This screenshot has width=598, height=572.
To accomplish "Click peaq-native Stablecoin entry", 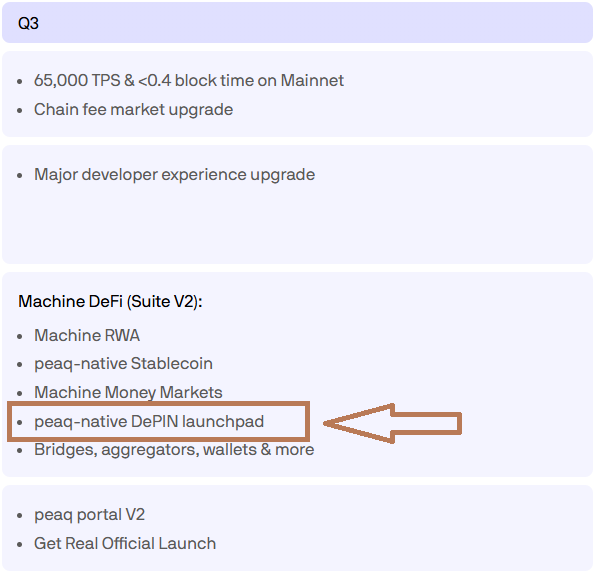I will tap(123, 364).
